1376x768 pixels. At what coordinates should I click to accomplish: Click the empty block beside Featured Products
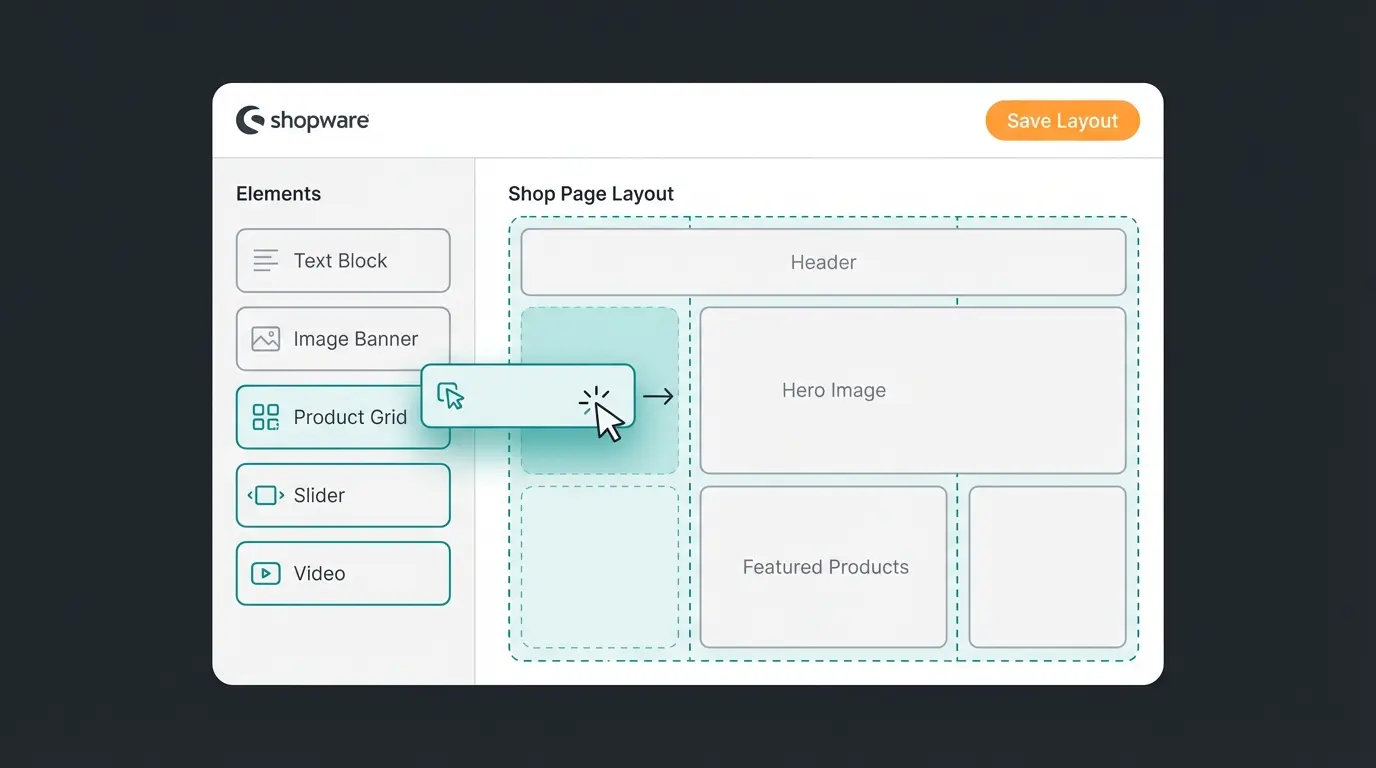pyautogui.click(x=1047, y=566)
